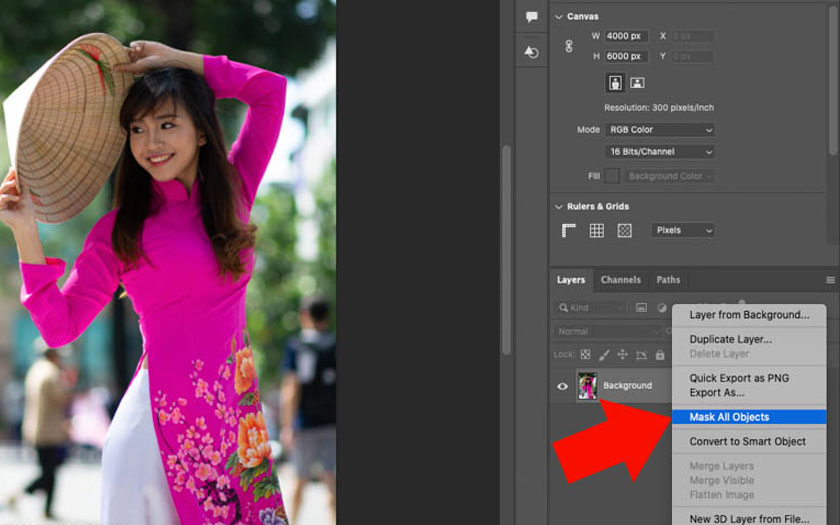Filter layers by pixel layers icon
The image size is (840, 525).
[641, 308]
